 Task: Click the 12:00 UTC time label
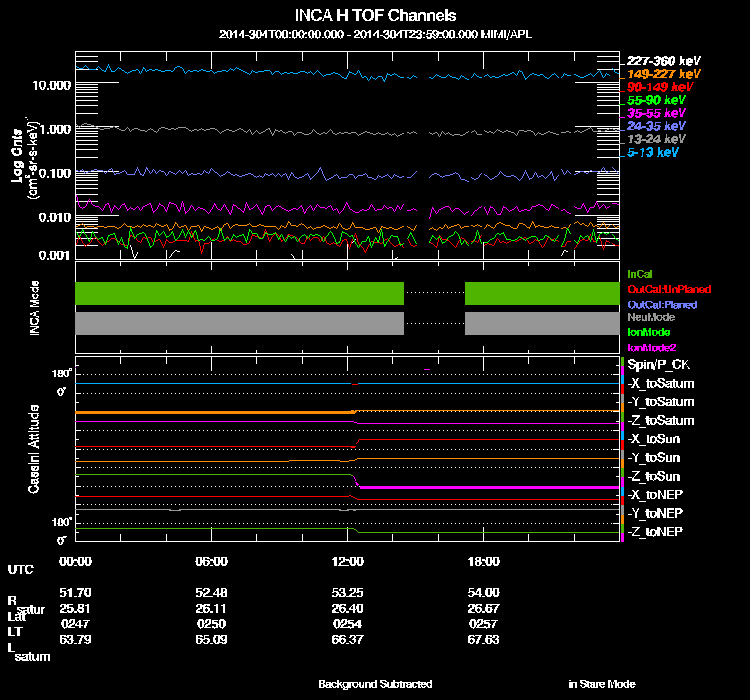(x=347, y=561)
